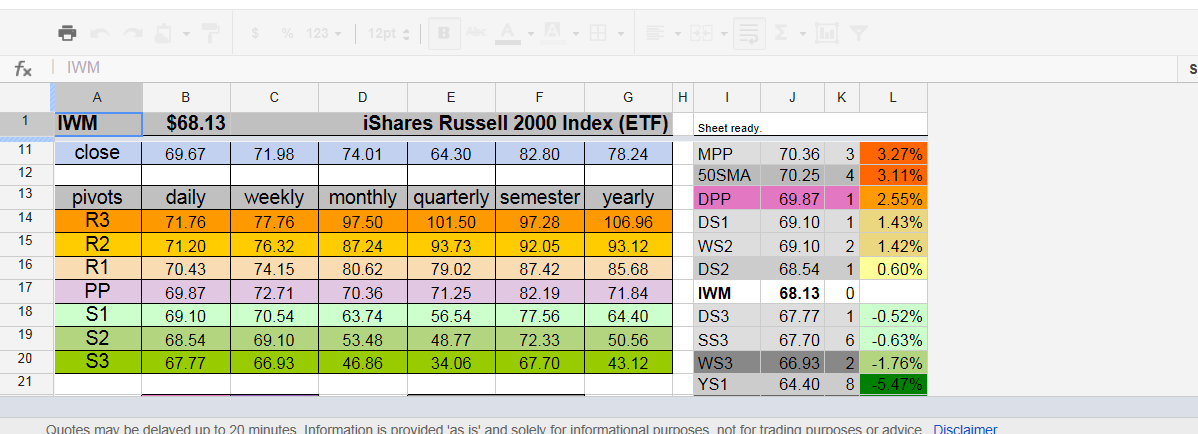Select column L header

(x=893, y=97)
